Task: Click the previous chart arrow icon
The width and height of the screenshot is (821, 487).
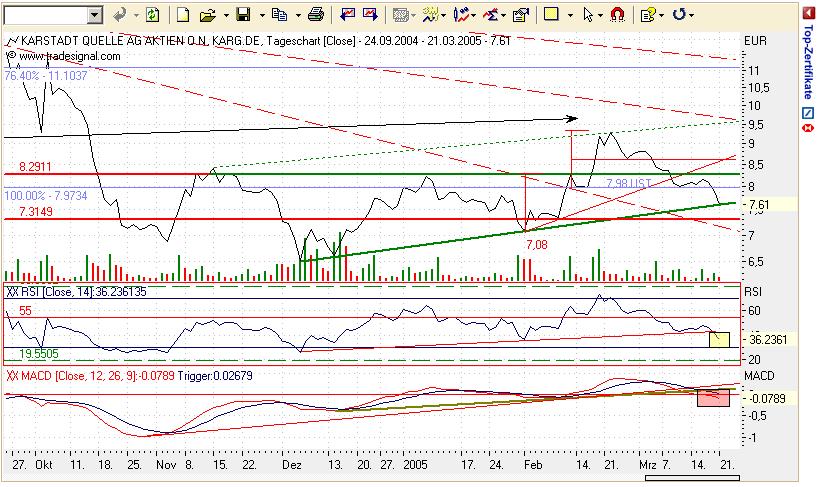Action: pos(347,15)
